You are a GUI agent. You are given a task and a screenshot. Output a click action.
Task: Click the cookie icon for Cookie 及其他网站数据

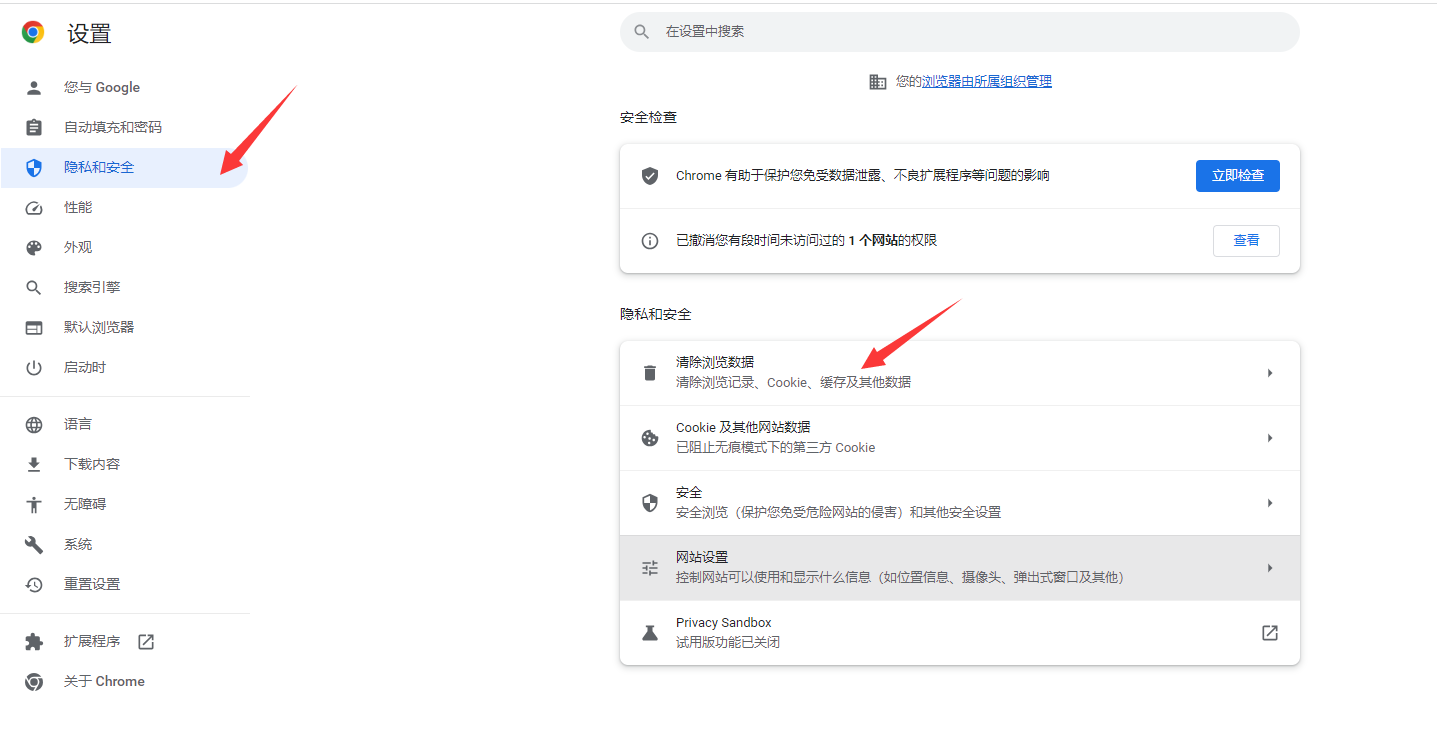pyautogui.click(x=650, y=438)
